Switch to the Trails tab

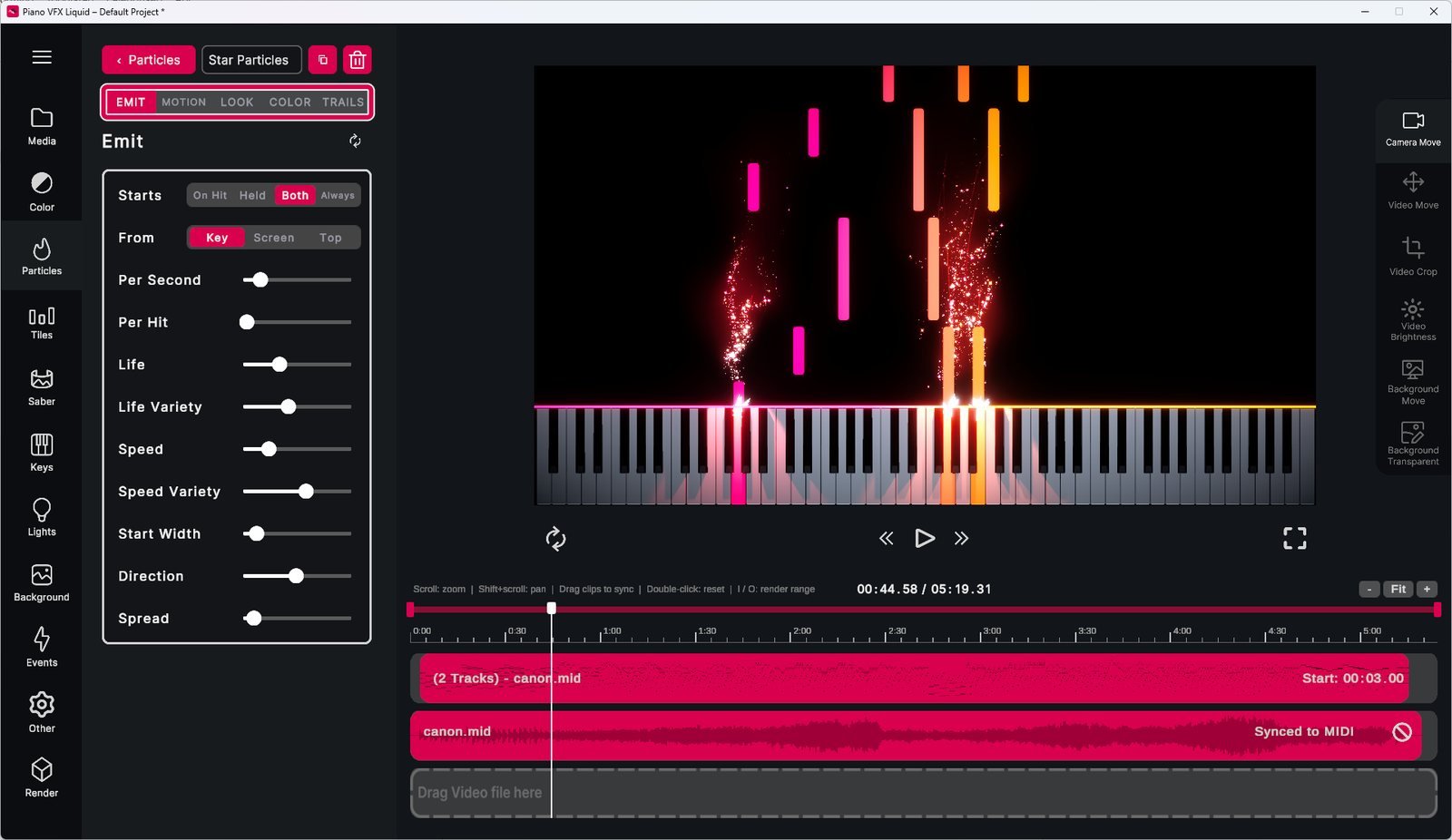(x=343, y=103)
